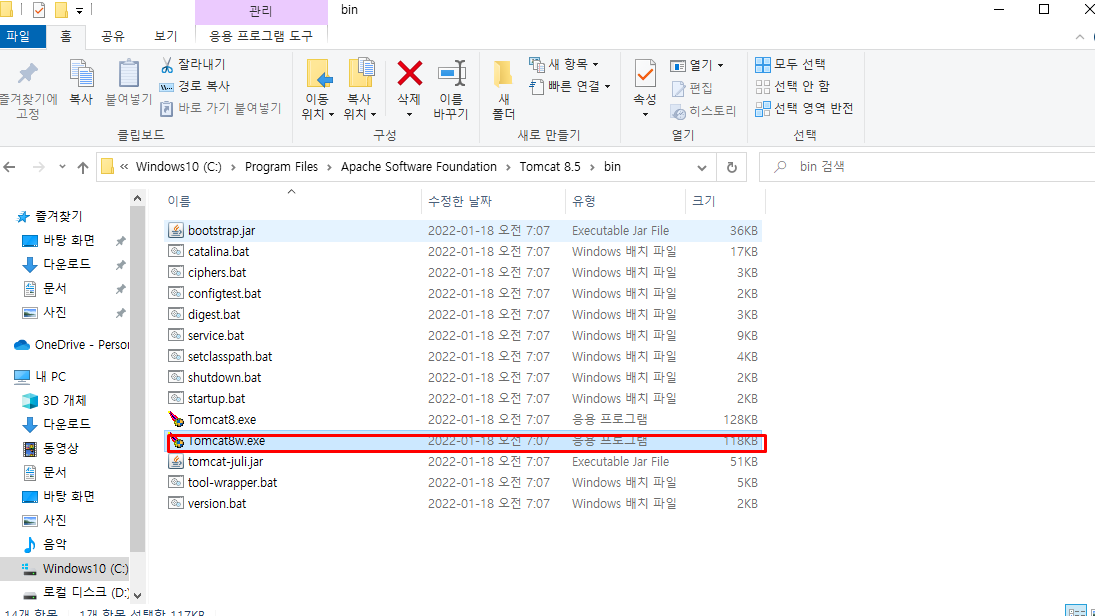Click navigation pane scroll up arrow
This screenshot has height=616, width=1095.
pyautogui.click(x=138, y=199)
